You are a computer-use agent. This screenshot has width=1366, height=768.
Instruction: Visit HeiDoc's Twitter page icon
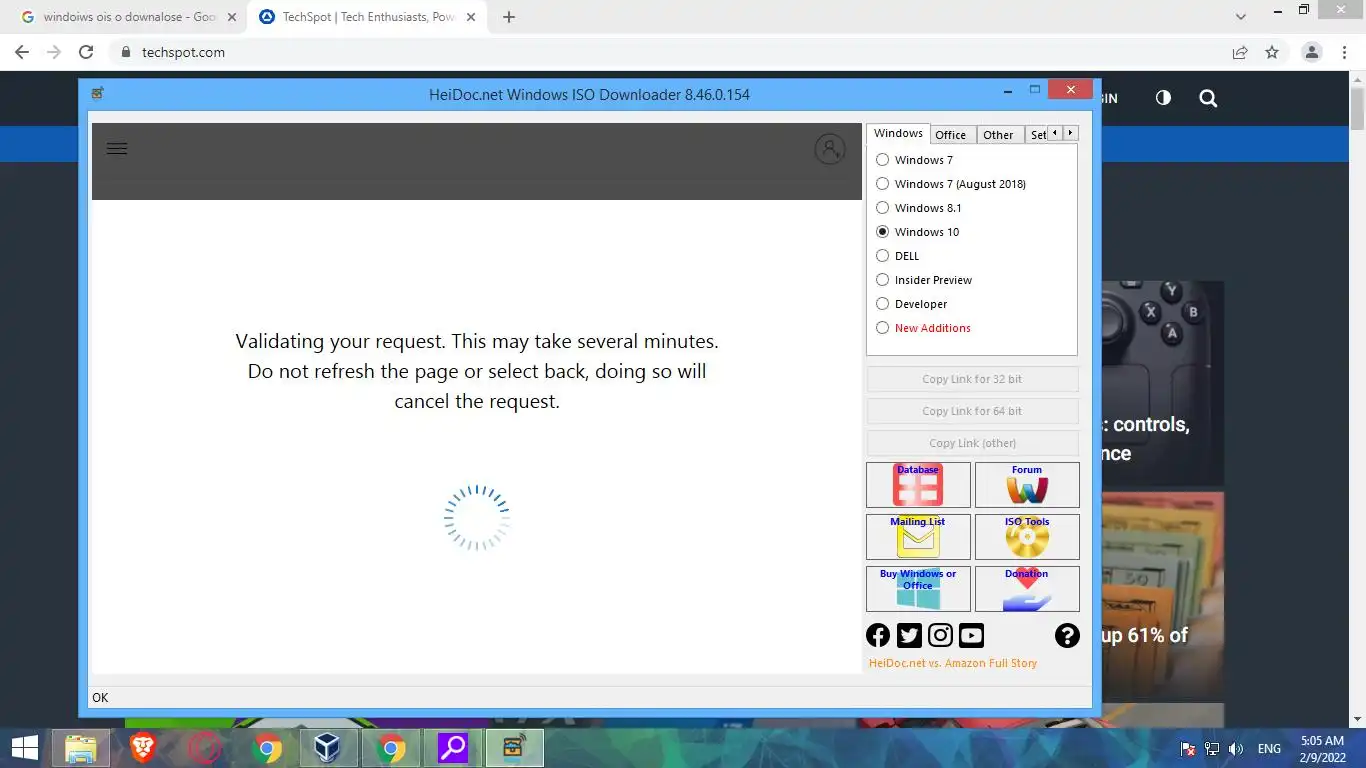click(x=909, y=635)
